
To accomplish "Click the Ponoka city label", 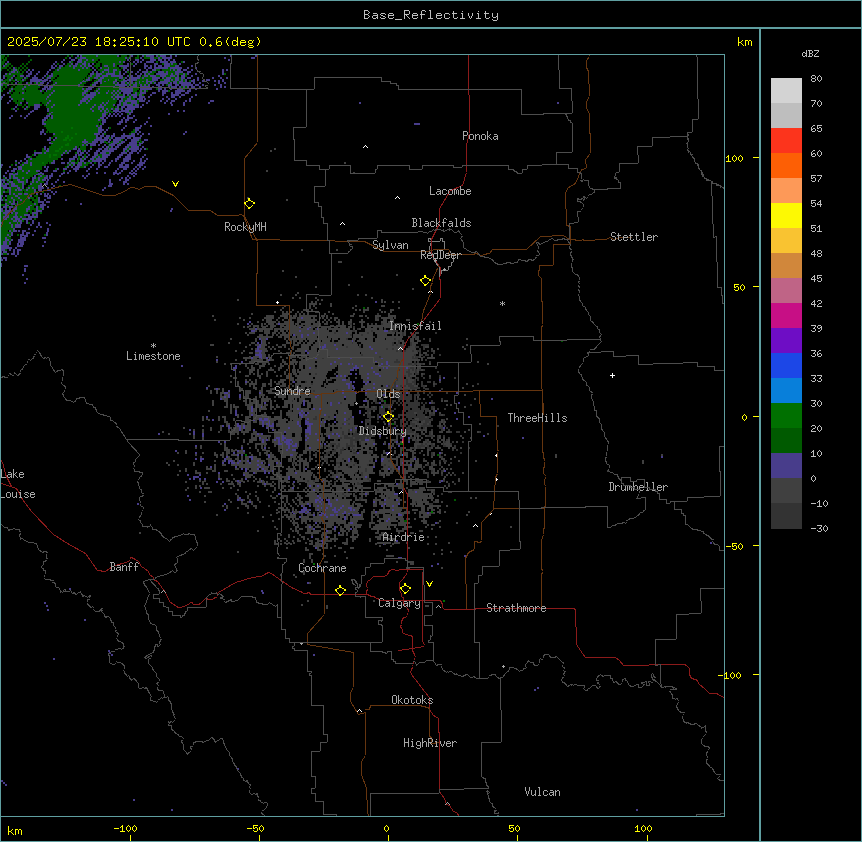I will 480,136.
